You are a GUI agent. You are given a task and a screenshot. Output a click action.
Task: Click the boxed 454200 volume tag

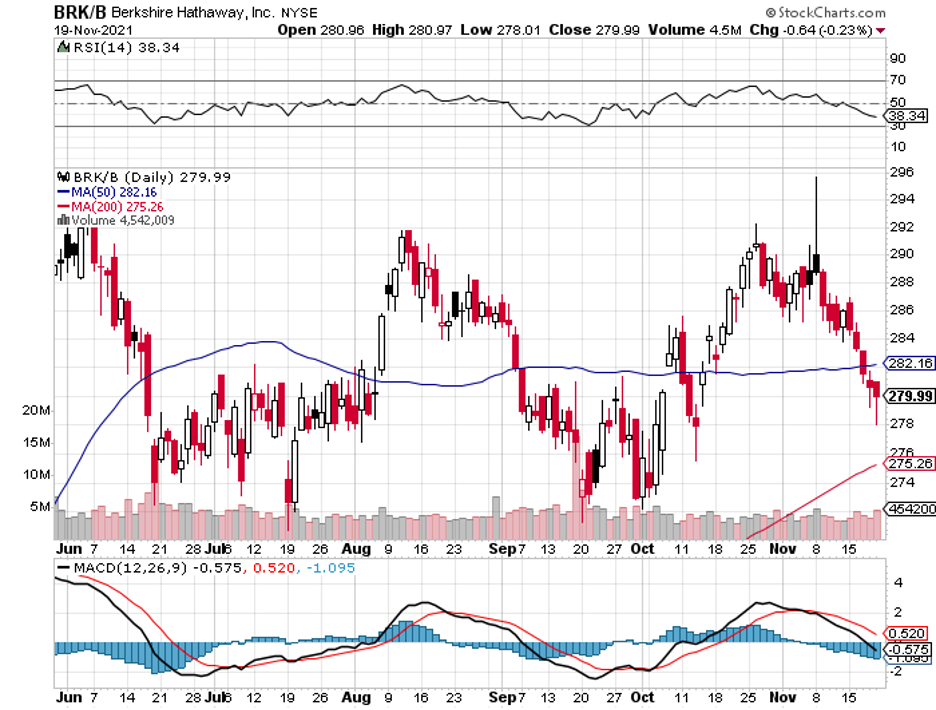(x=911, y=509)
